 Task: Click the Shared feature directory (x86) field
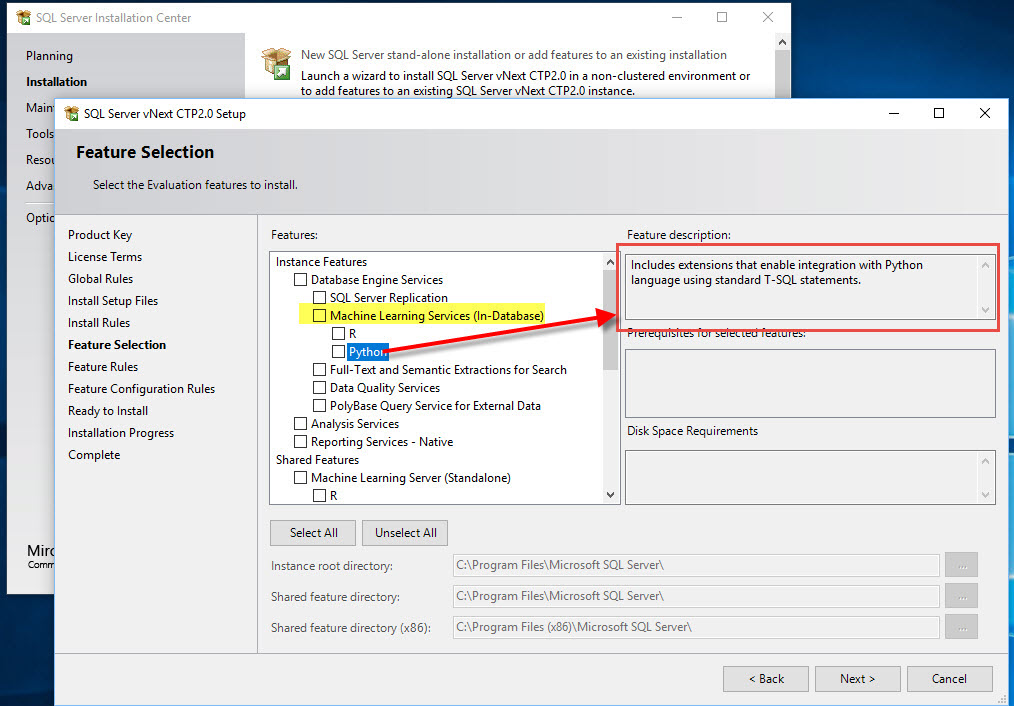point(696,627)
